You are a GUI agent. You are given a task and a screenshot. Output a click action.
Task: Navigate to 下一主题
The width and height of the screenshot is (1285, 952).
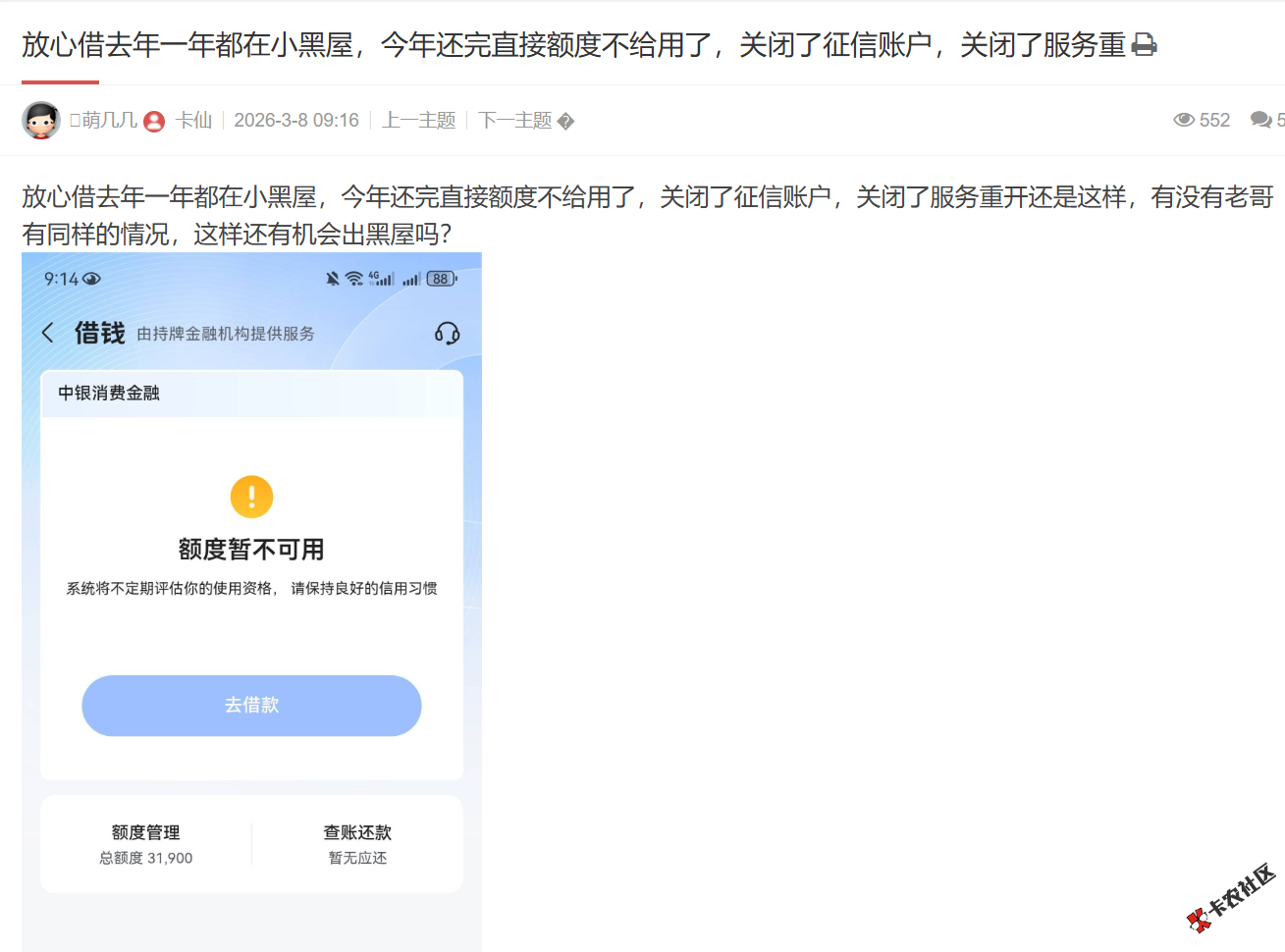pos(513,120)
